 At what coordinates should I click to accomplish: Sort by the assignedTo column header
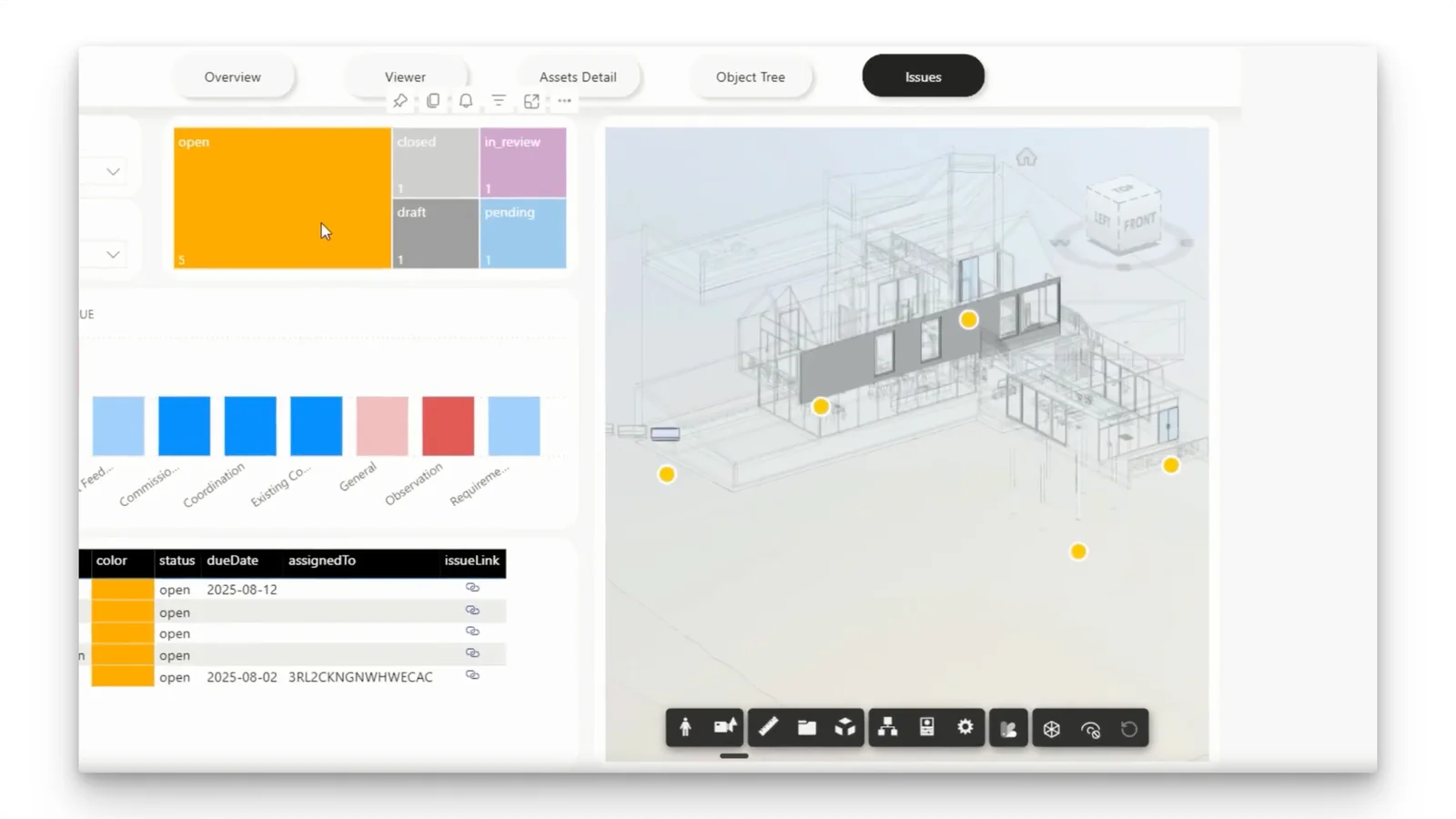point(322,561)
